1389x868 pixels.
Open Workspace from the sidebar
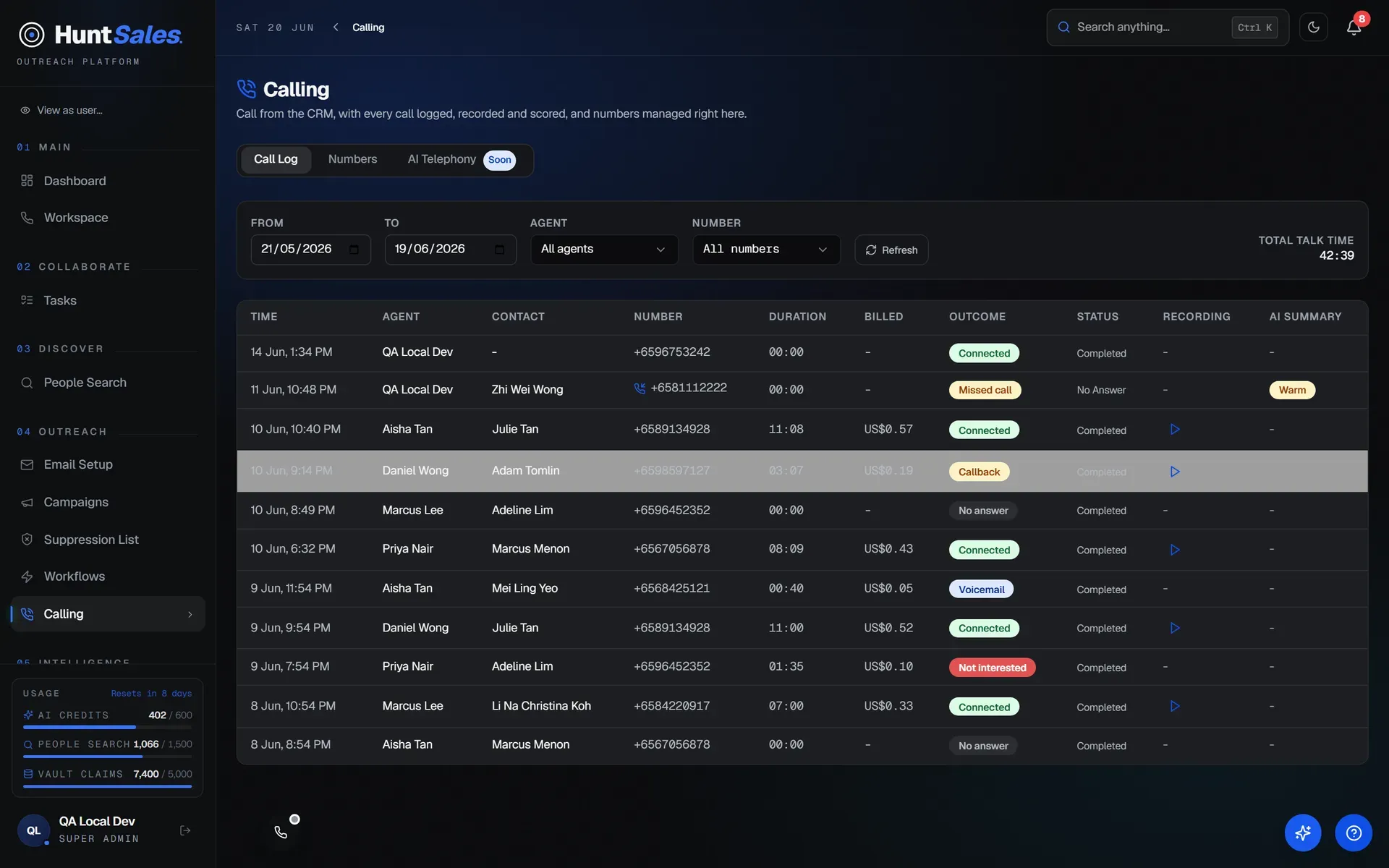click(108, 218)
